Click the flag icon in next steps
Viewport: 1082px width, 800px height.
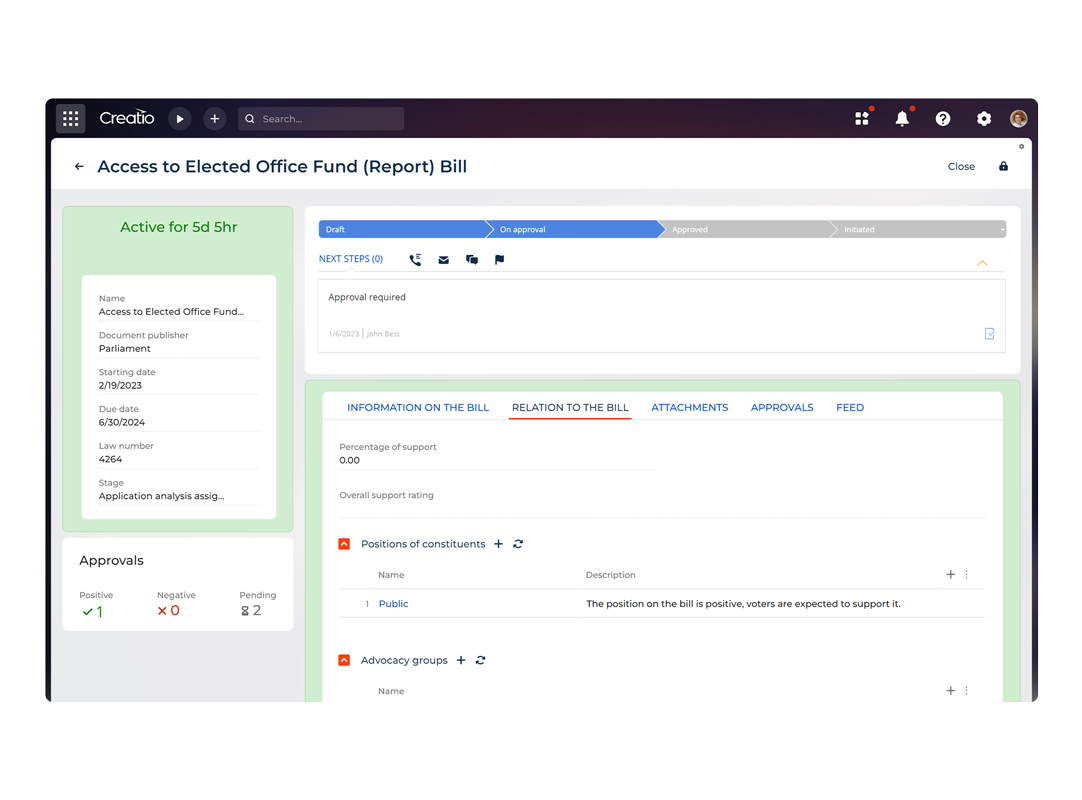pyautogui.click(x=499, y=260)
